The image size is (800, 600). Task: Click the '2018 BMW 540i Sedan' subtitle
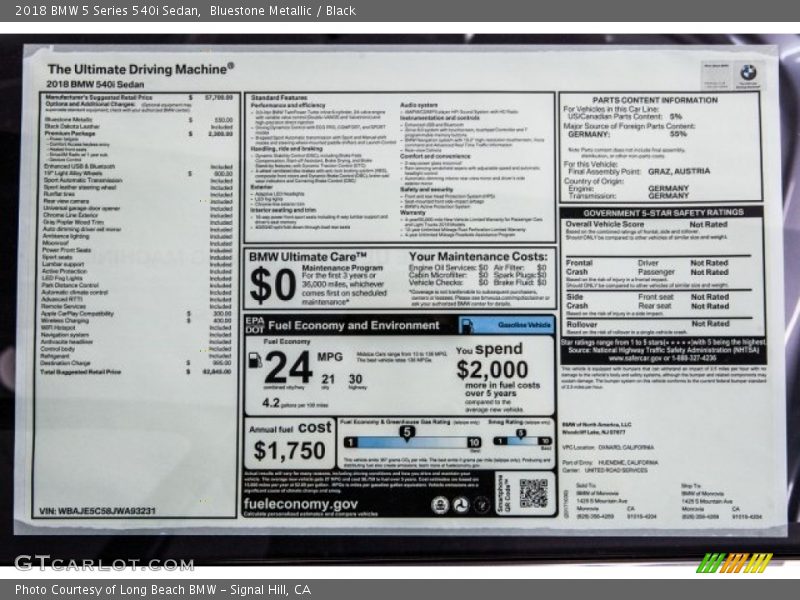pyautogui.click(x=95, y=85)
